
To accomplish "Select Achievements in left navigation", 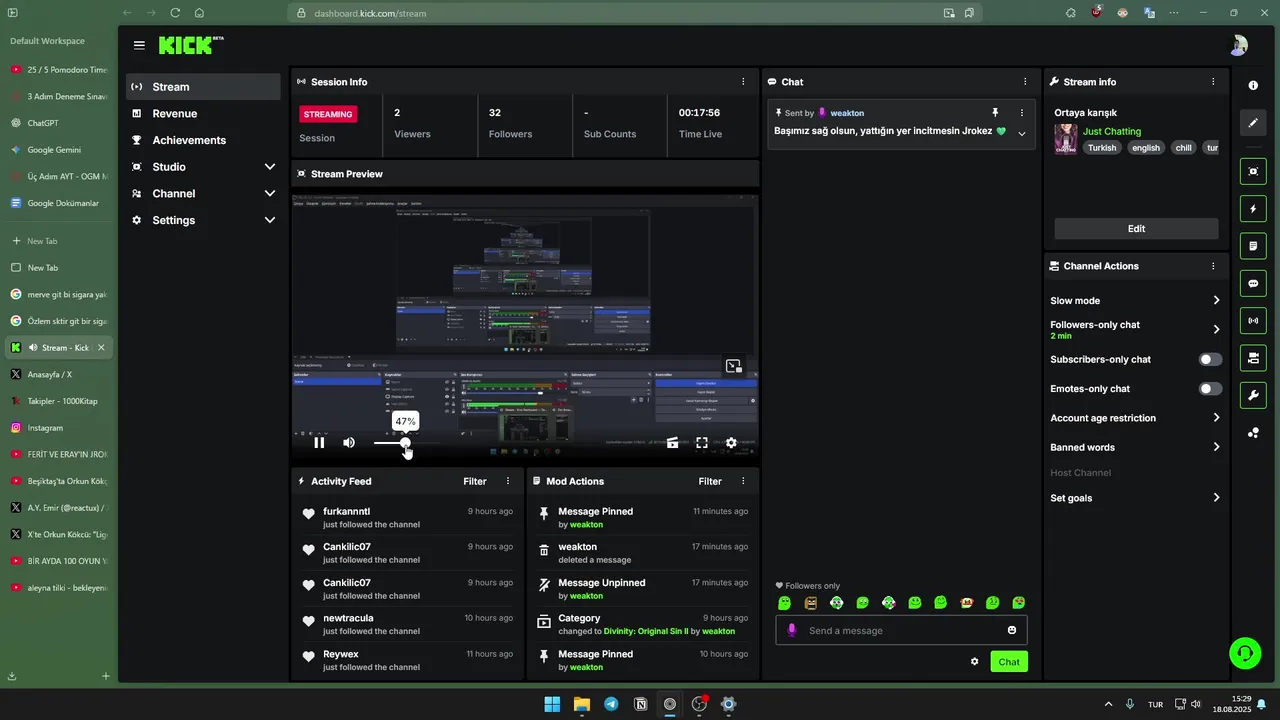I will point(203,140).
